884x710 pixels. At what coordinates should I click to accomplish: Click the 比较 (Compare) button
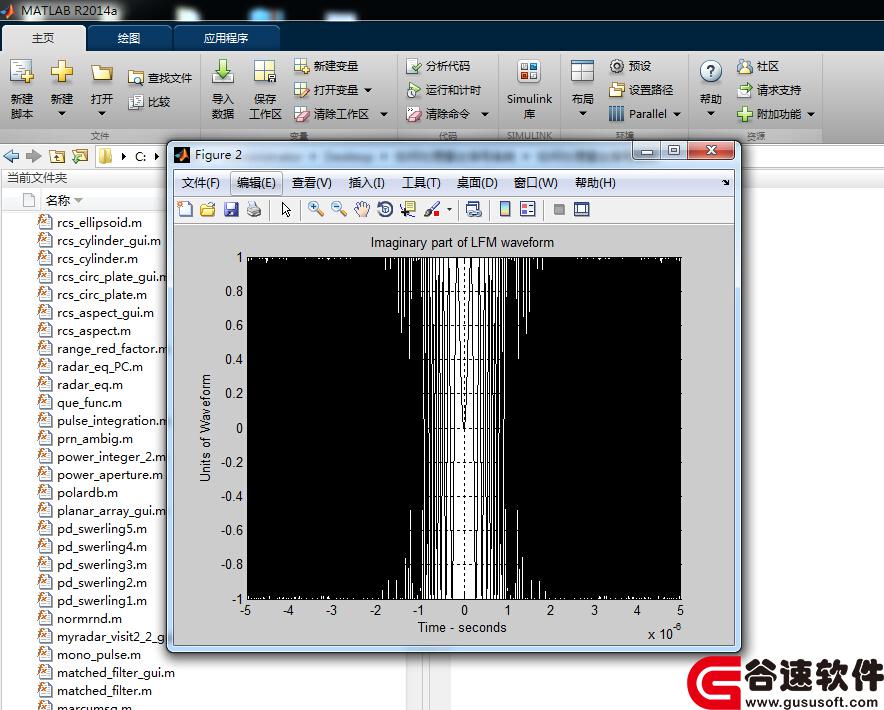[x=149, y=102]
